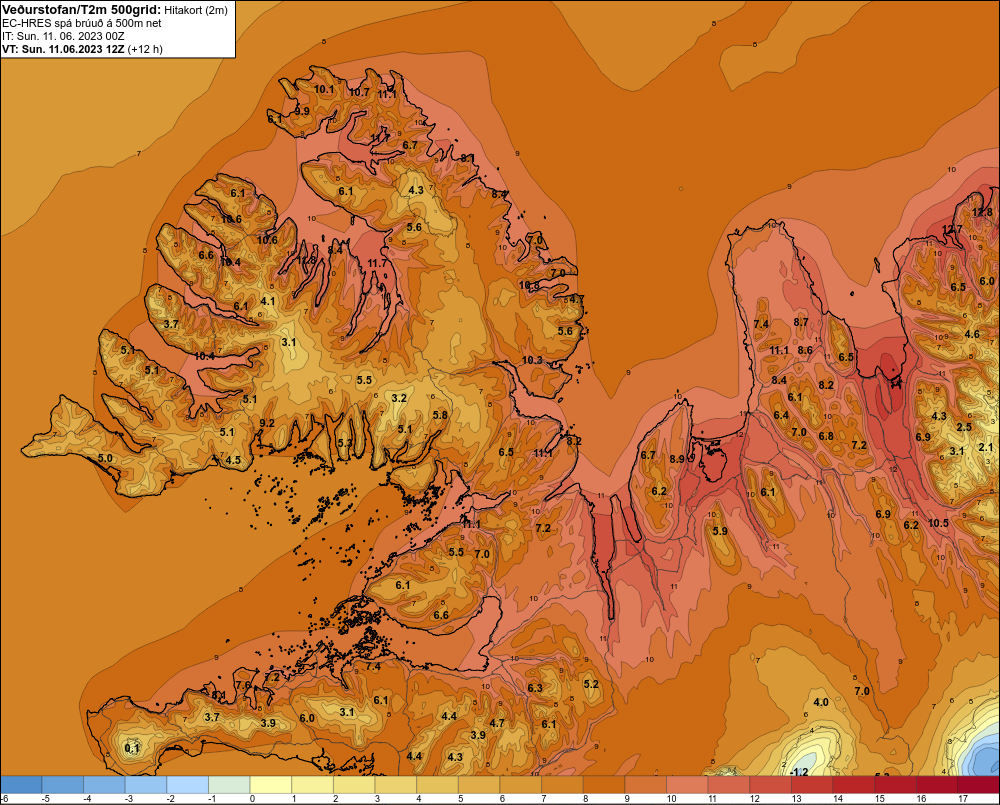The height and width of the screenshot is (805, 1000).
Task: Select the legend swatch between 11 and 12
Action: [x=729, y=785]
